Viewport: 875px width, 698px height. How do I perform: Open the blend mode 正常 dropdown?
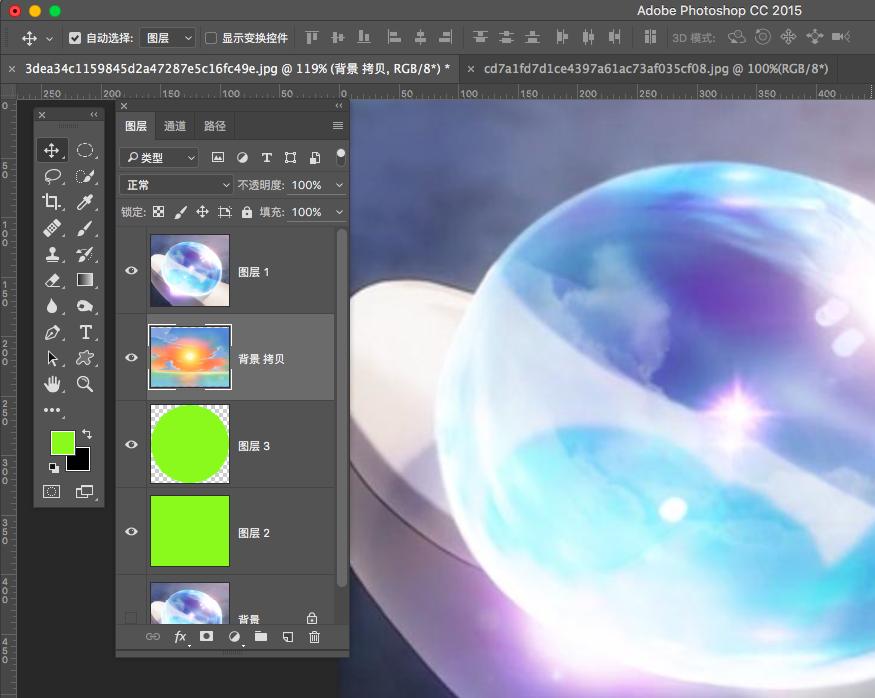click(x=176, y=185)
